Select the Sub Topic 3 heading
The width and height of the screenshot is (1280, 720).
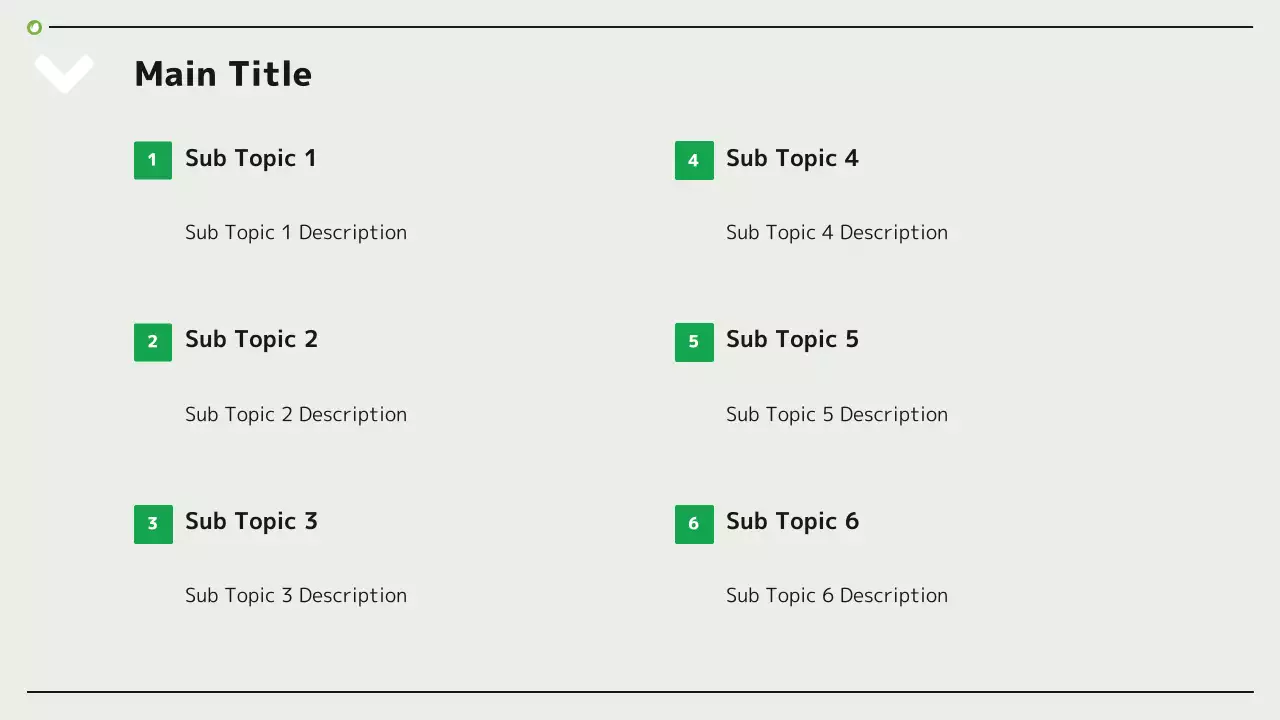coord(251,521)
